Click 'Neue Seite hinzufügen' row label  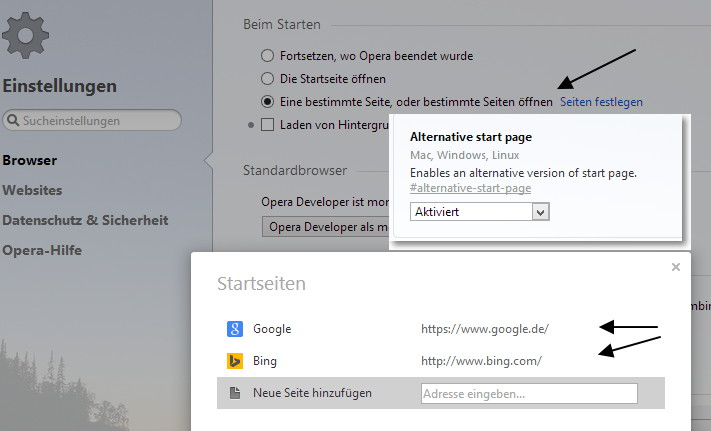(312, 393)
